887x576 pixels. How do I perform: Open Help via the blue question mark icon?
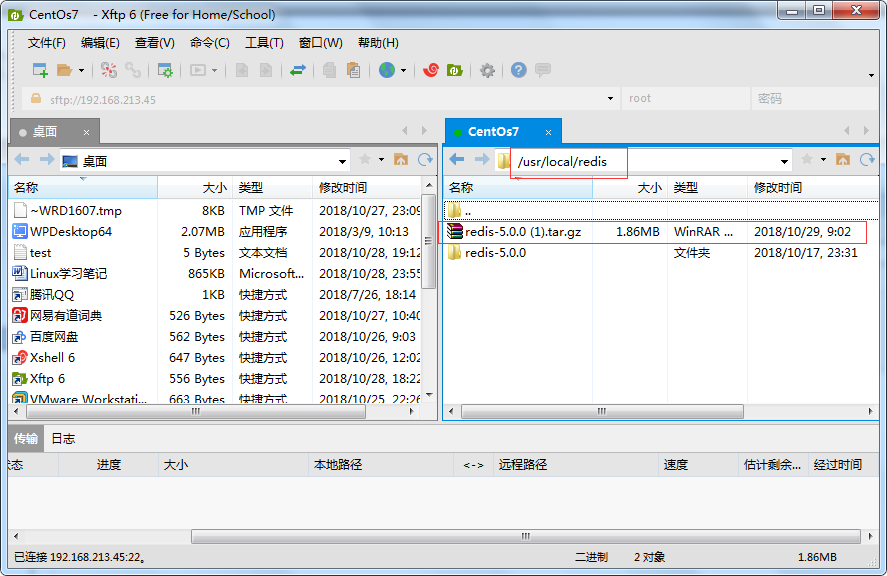pyautogui.click(x=519, y=70)
